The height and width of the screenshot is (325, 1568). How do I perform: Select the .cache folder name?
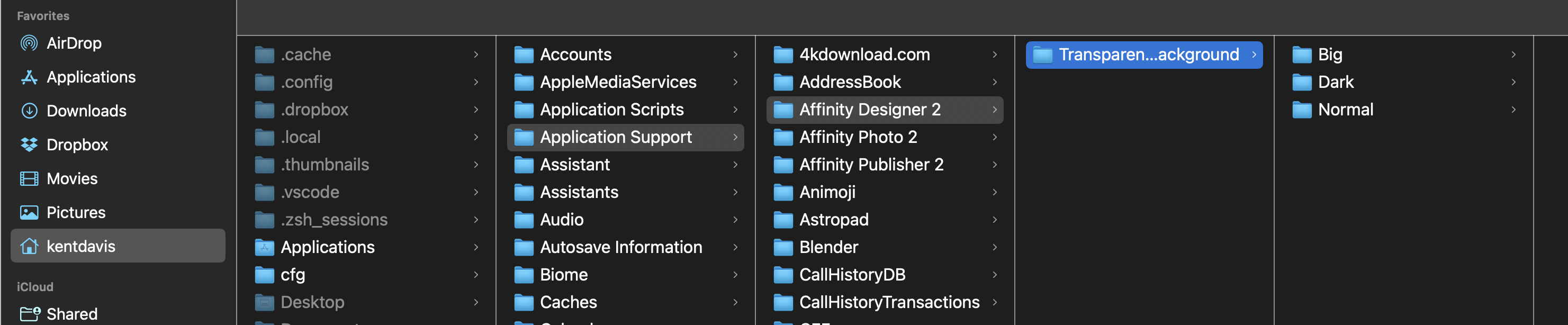click(305, 55)
